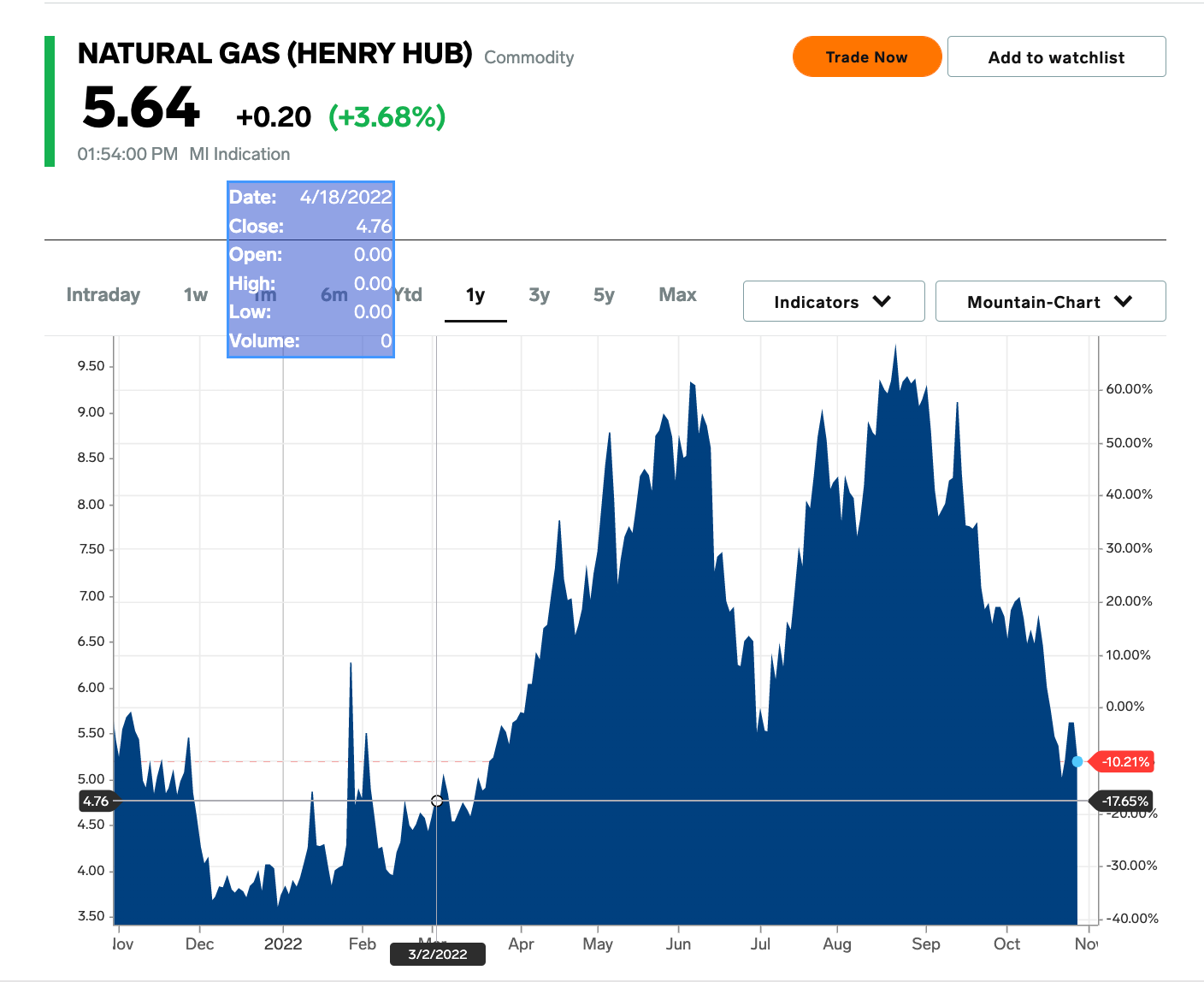Switch to the Intraday time range

coord(103,295)
